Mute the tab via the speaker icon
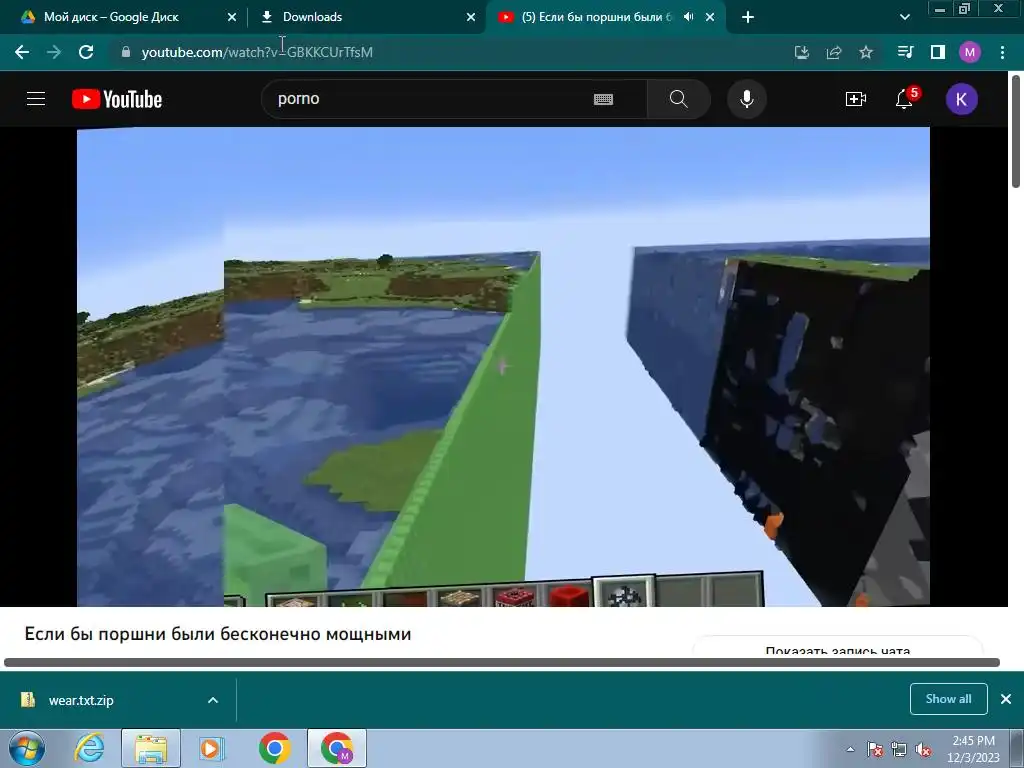Screen dimensions: 1024x768 [688, 17]
